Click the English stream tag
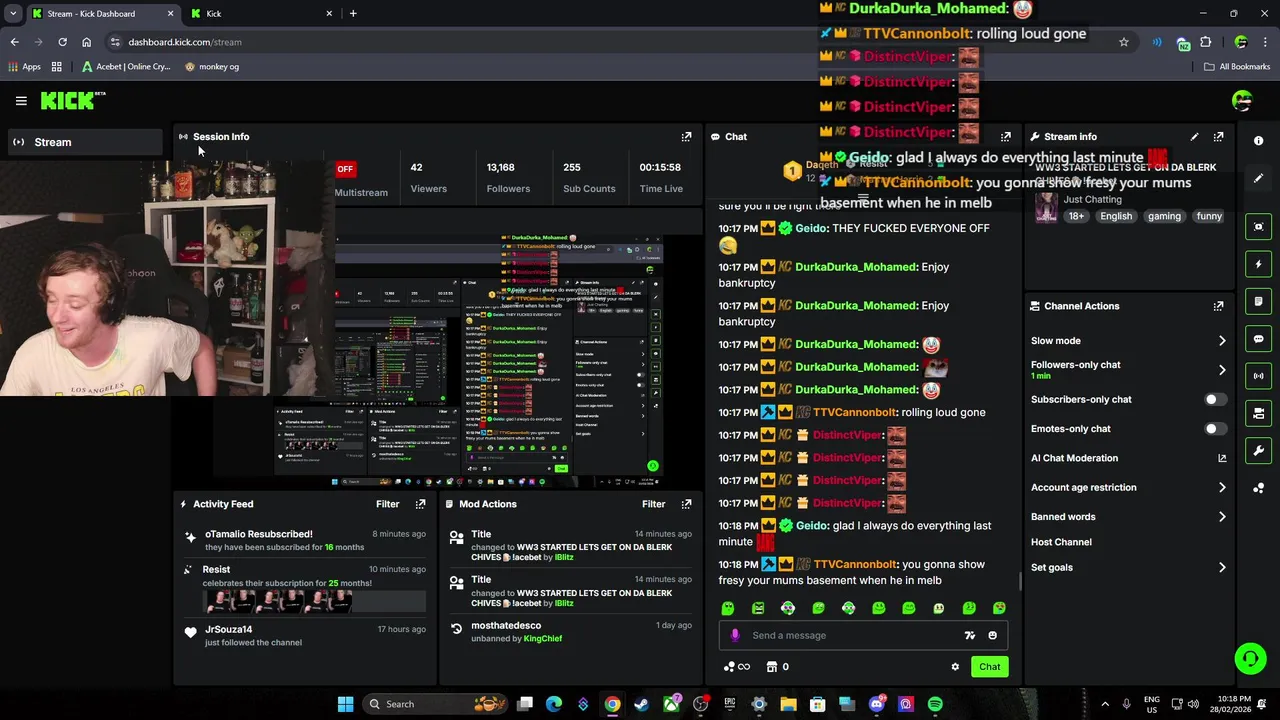The height and width of the screenshot is (720, 1280). coord(1116,216)
